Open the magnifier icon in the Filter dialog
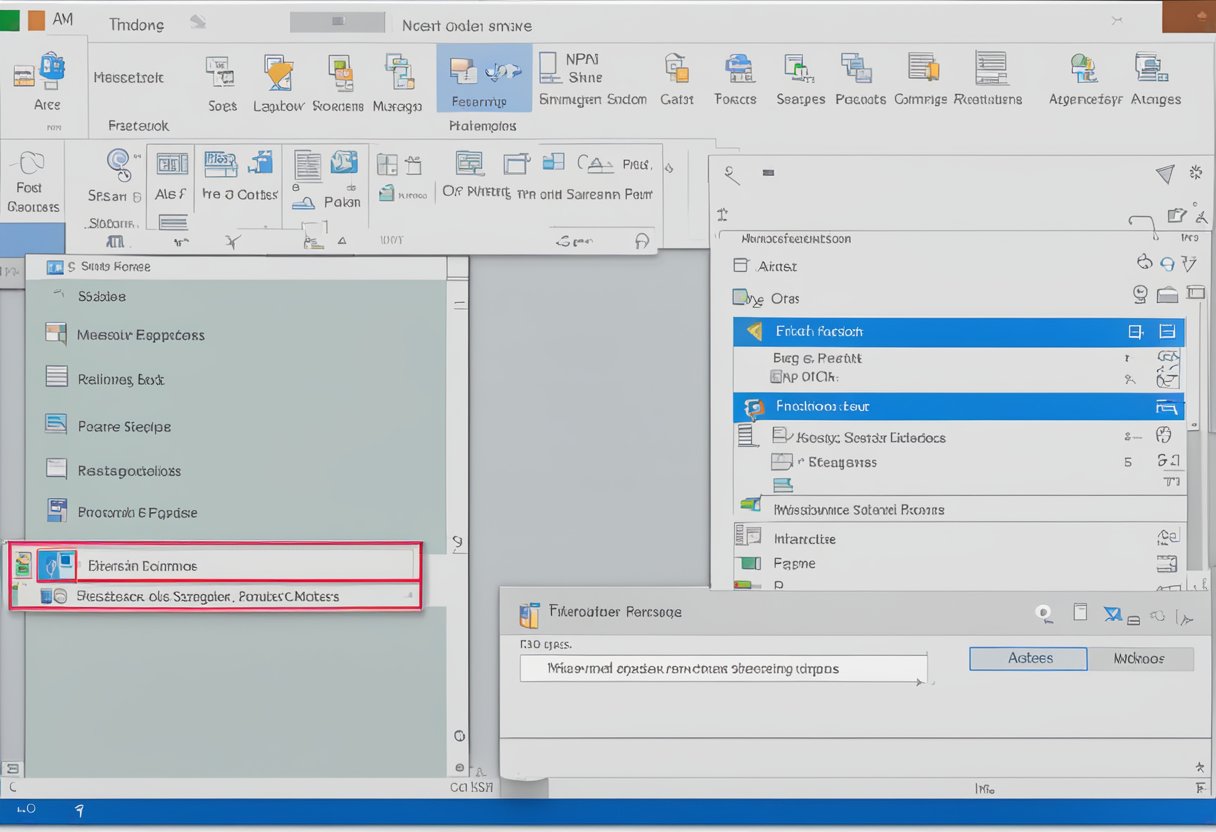Image resolution: width=1216 pixels, height=832 pixels. click(x=1043, y=614)
